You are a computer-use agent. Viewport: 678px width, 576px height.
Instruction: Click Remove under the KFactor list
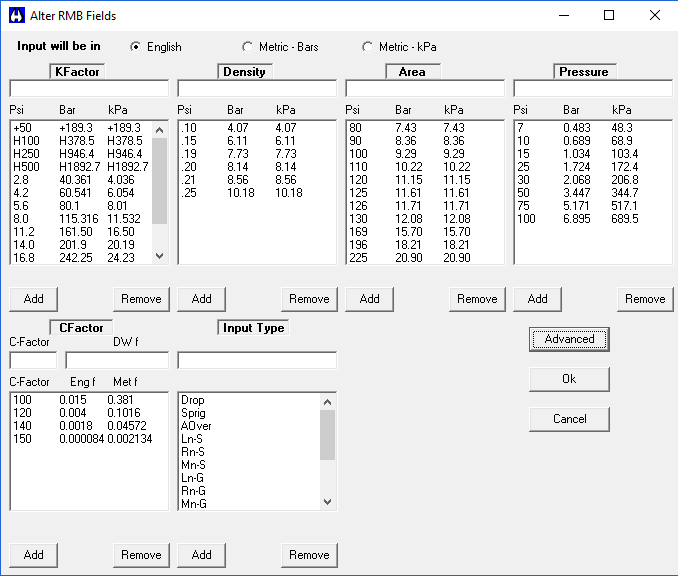tap(141, 299)
